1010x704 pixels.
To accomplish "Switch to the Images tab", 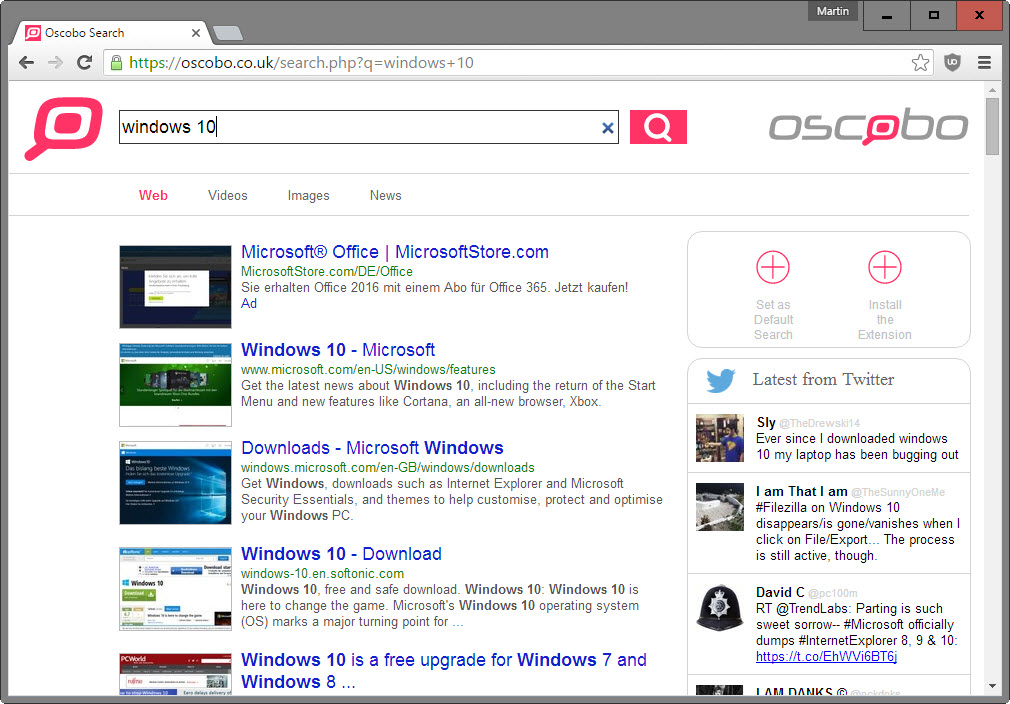I will coord(308,195).
